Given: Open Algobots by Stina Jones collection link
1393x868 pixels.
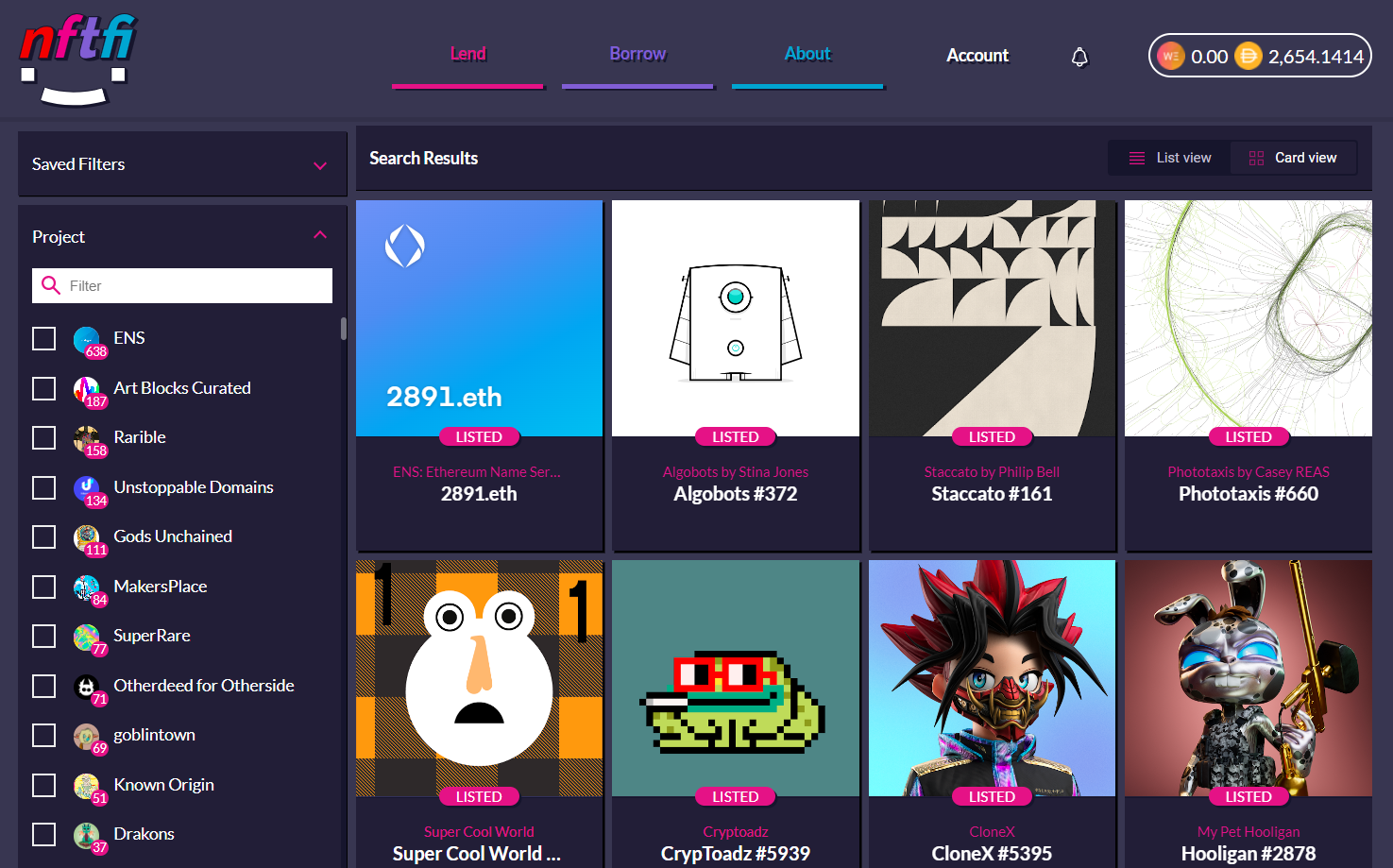Looking at the screenshot, I should pos(736,472).
